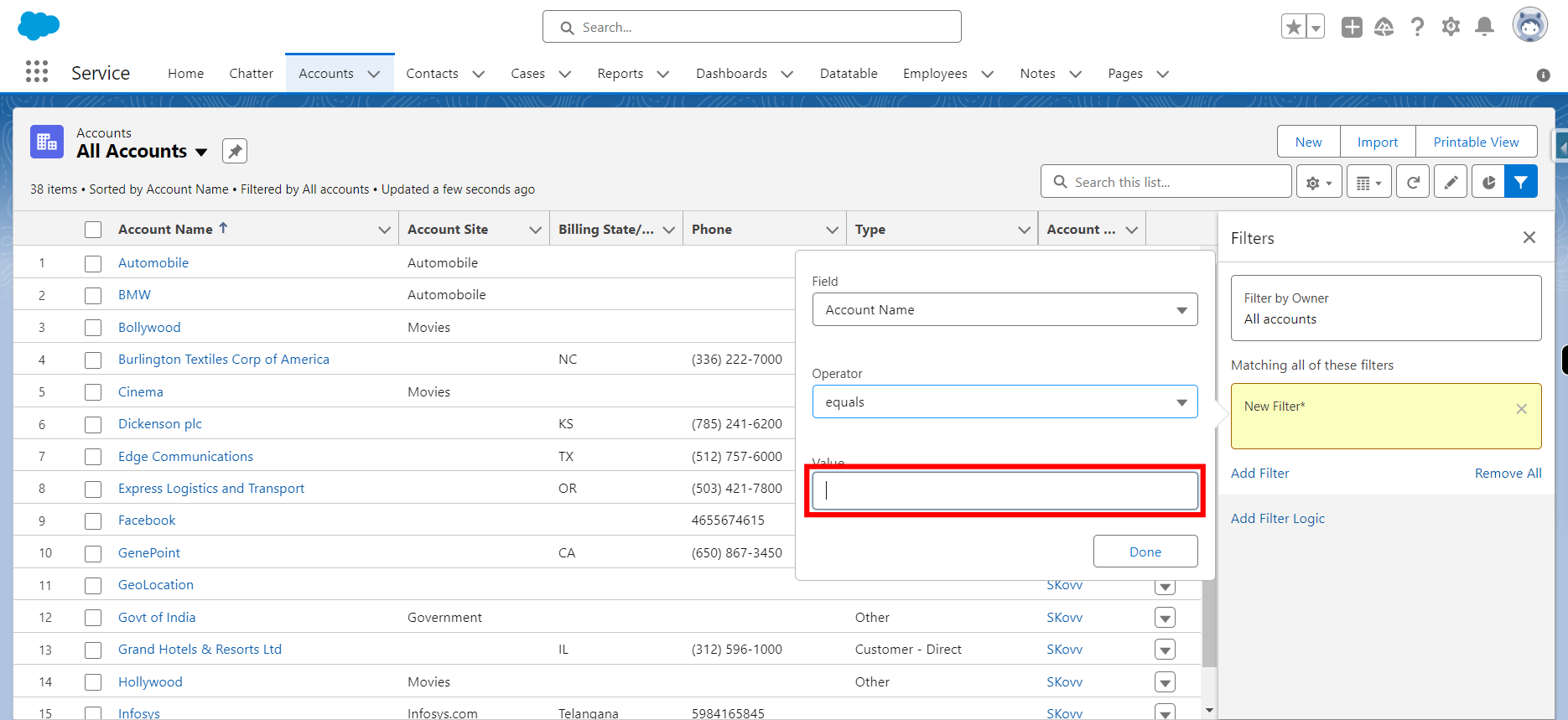Toggle the filter funnel icon
Image resolution: width=1568 pixels, height=720 pixels.
coord(1521,182)
